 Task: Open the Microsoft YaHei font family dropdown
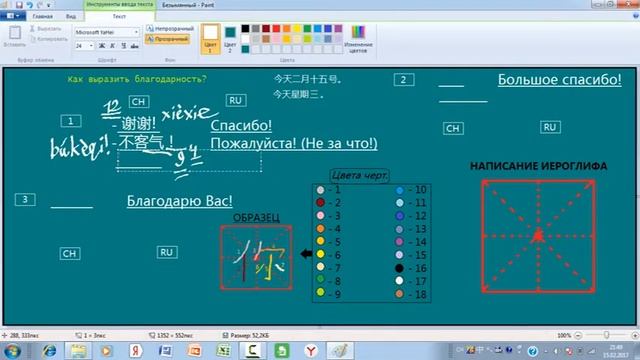(x=136, y=32)
